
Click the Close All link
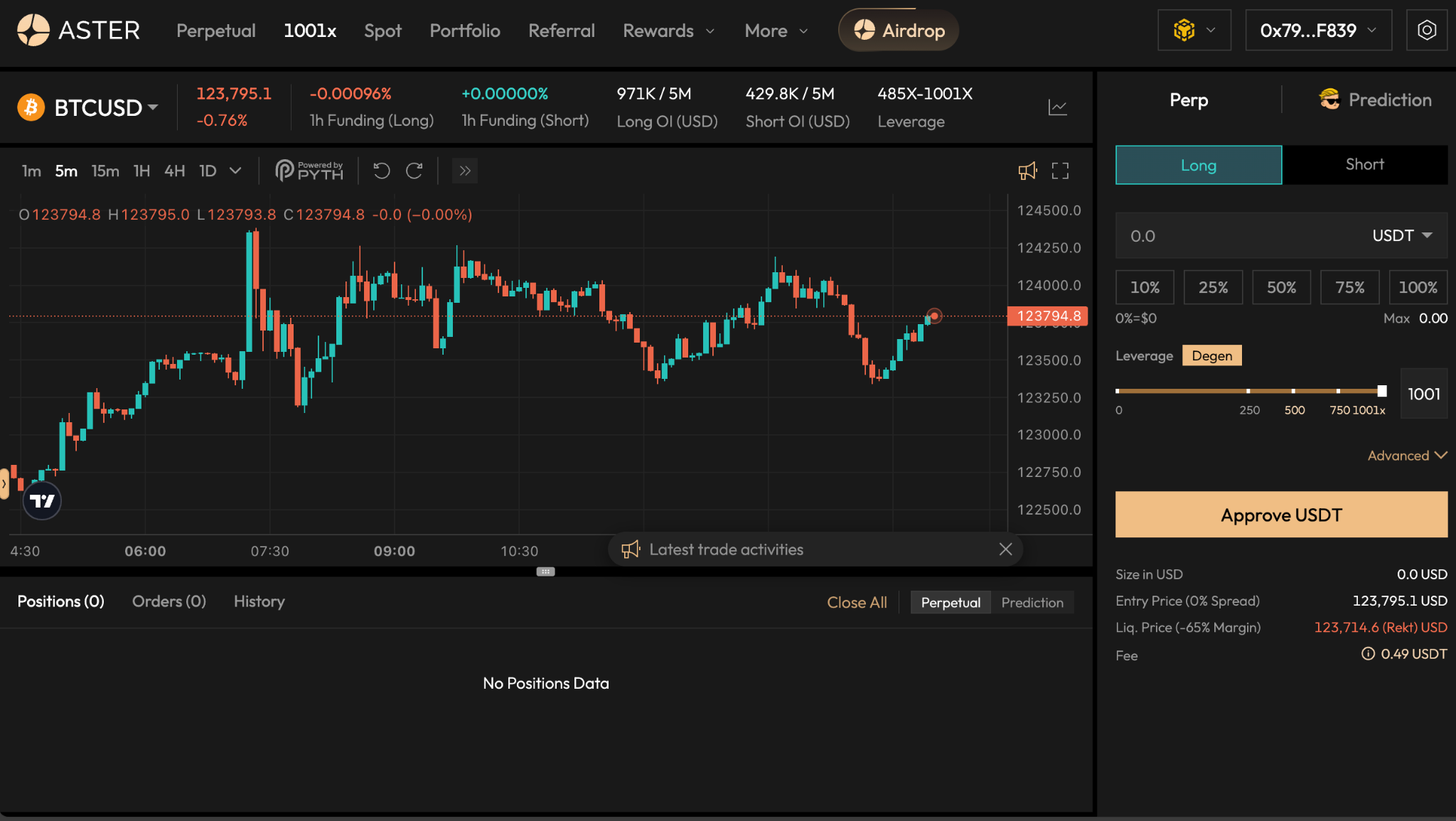pyautogui.click(x=857, y=603)
